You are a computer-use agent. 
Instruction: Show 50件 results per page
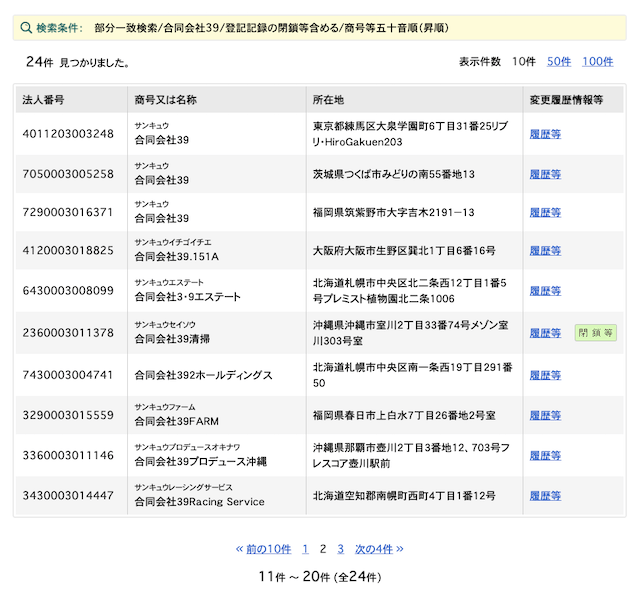[x=559, y=62]
